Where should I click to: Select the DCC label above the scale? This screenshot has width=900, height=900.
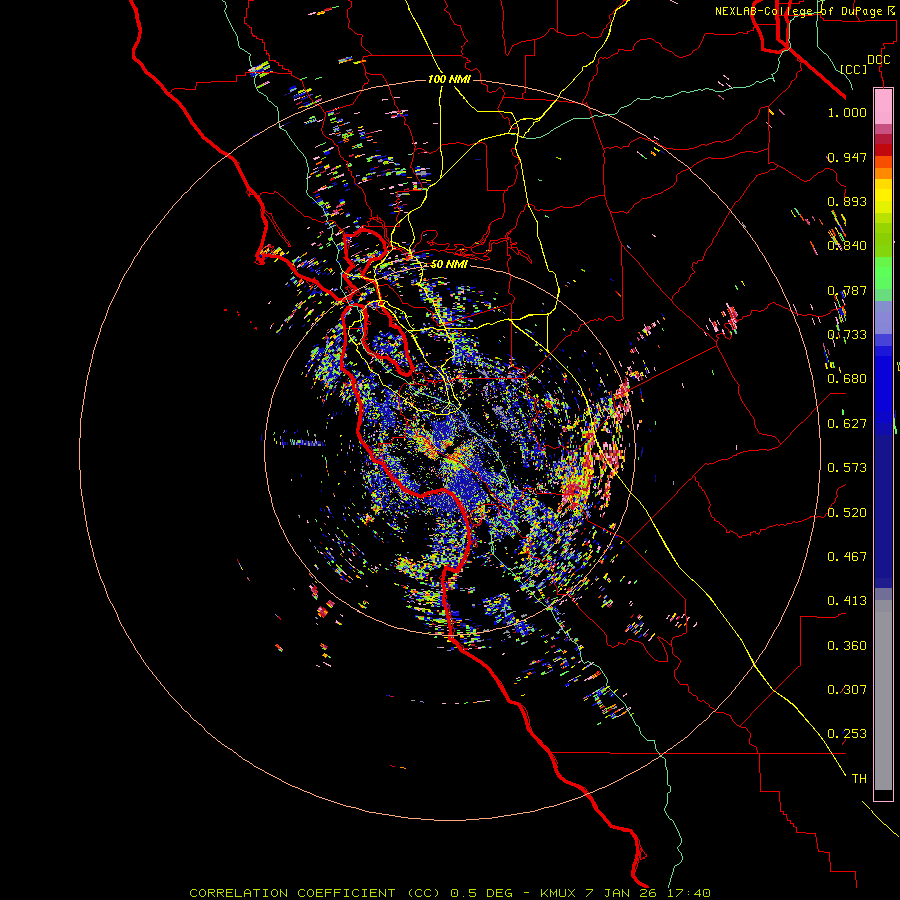pos(878,60)
